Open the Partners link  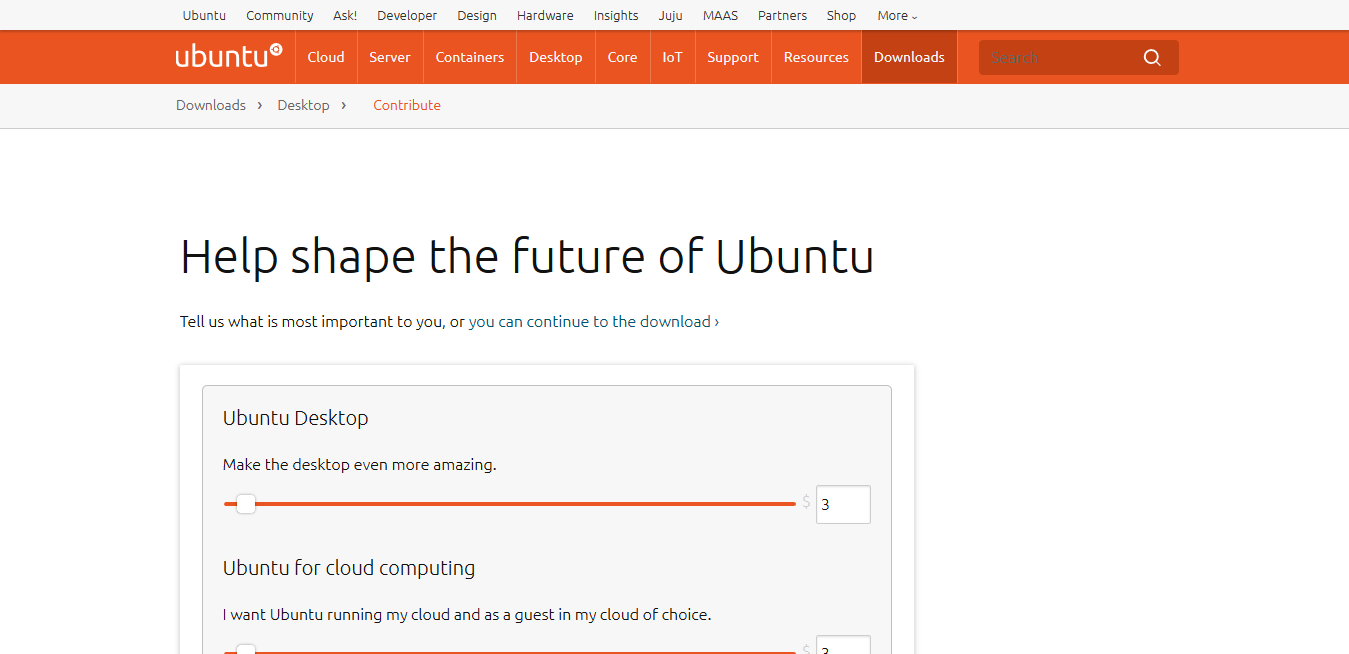(x=782, y=15)
